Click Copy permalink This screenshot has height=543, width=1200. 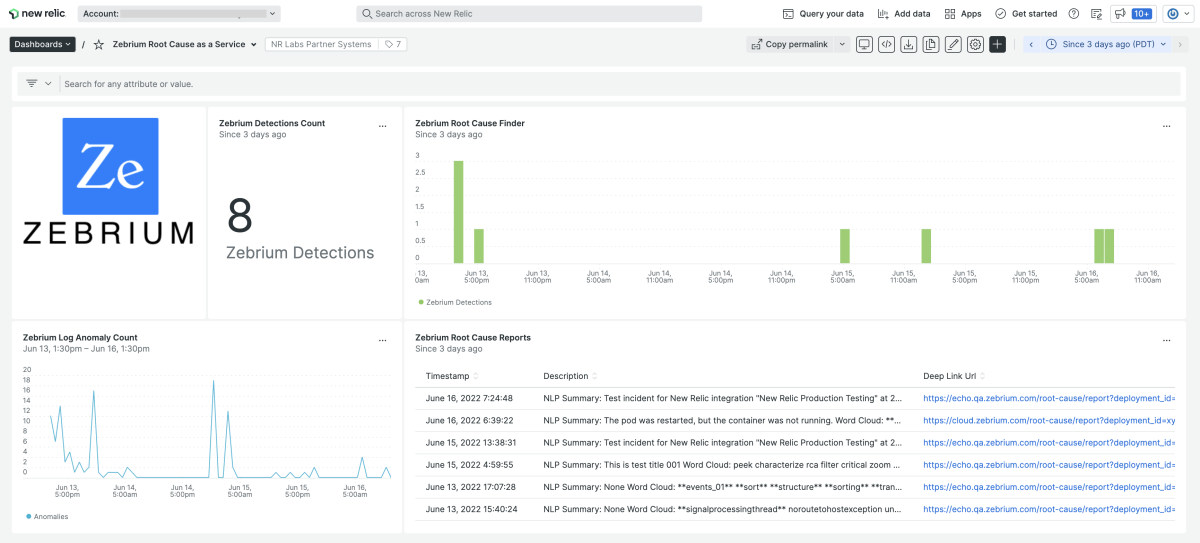(789, 44)
